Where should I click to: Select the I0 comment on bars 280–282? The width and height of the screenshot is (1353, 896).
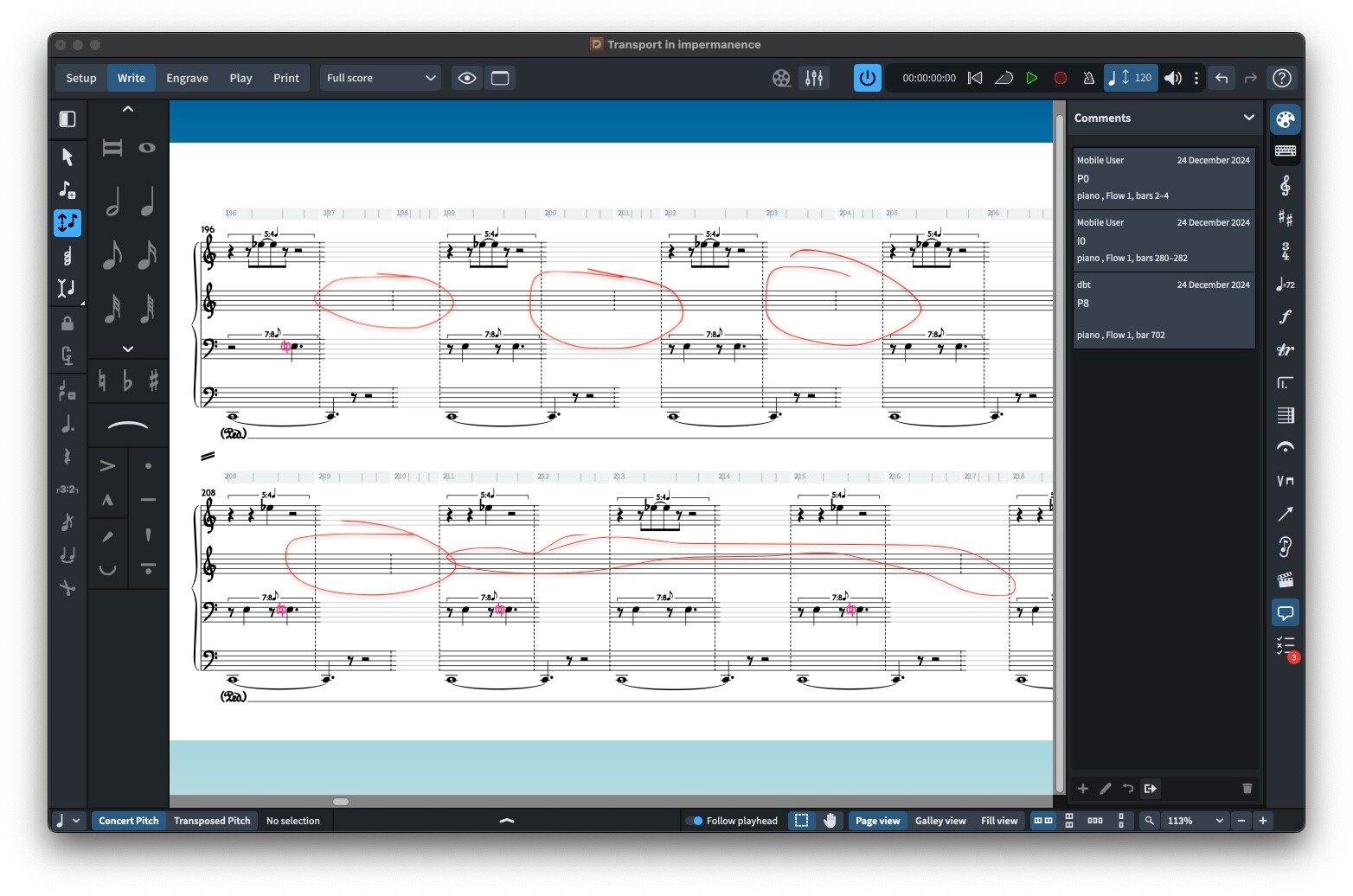pos(1164,241)
